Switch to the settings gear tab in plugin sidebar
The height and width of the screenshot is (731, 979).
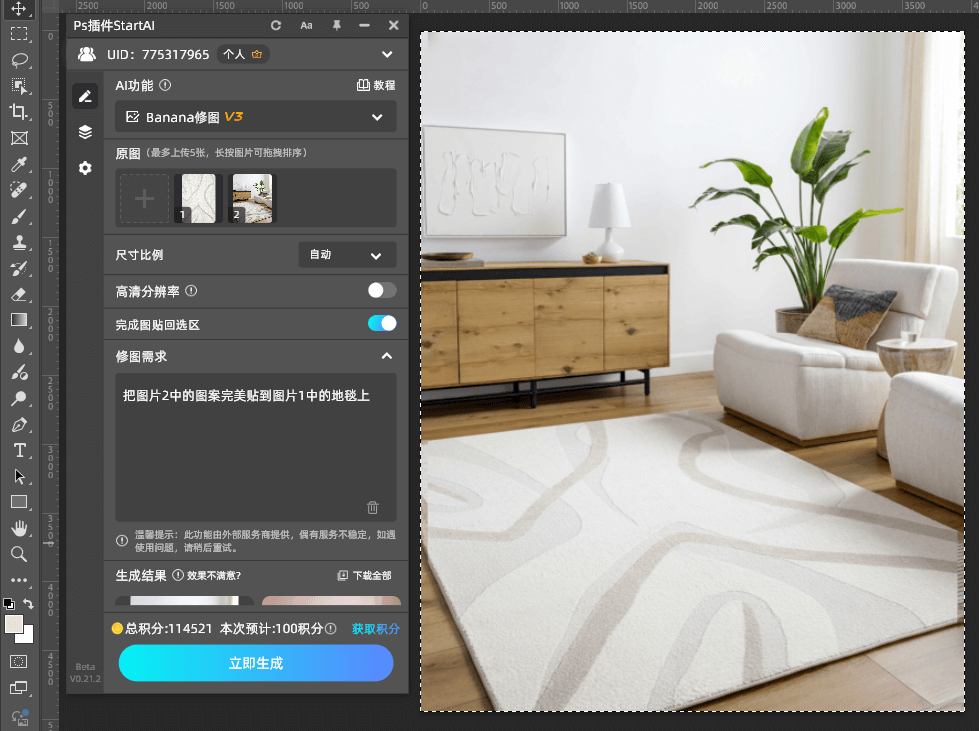pyautogui.click(x=85, y=168)
